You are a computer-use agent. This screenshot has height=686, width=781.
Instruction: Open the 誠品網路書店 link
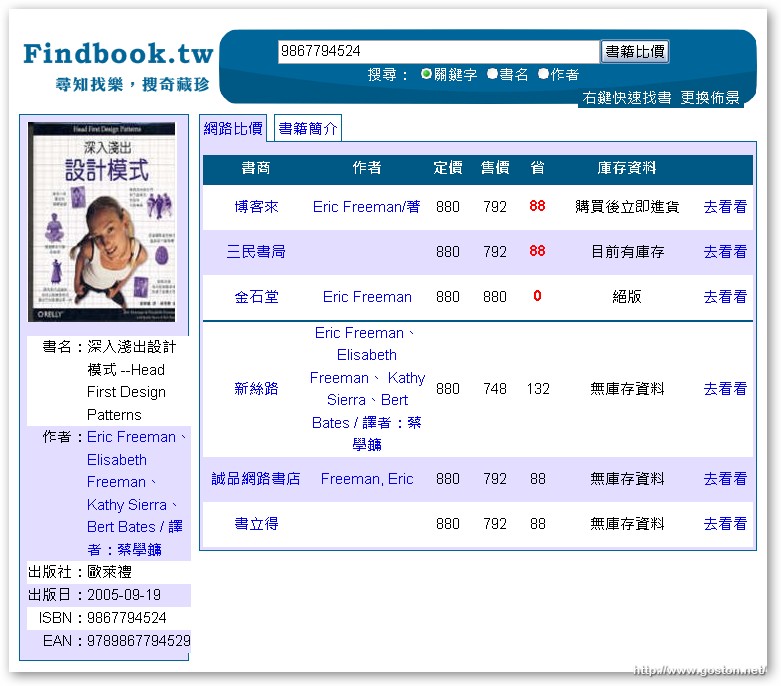click(x=256, y=479)
